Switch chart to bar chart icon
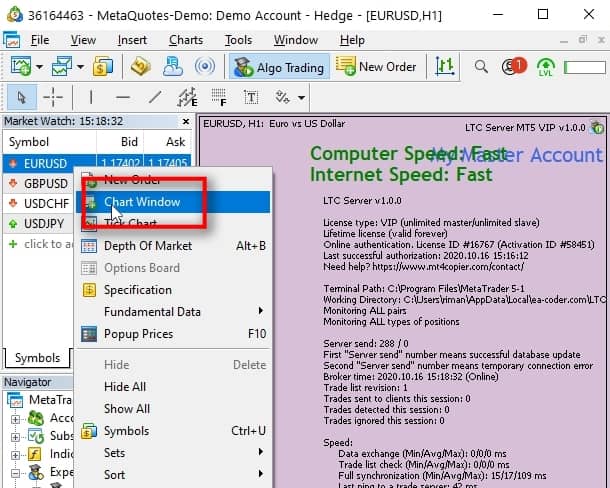Screen dimensions: 610x488 point(445,67)
